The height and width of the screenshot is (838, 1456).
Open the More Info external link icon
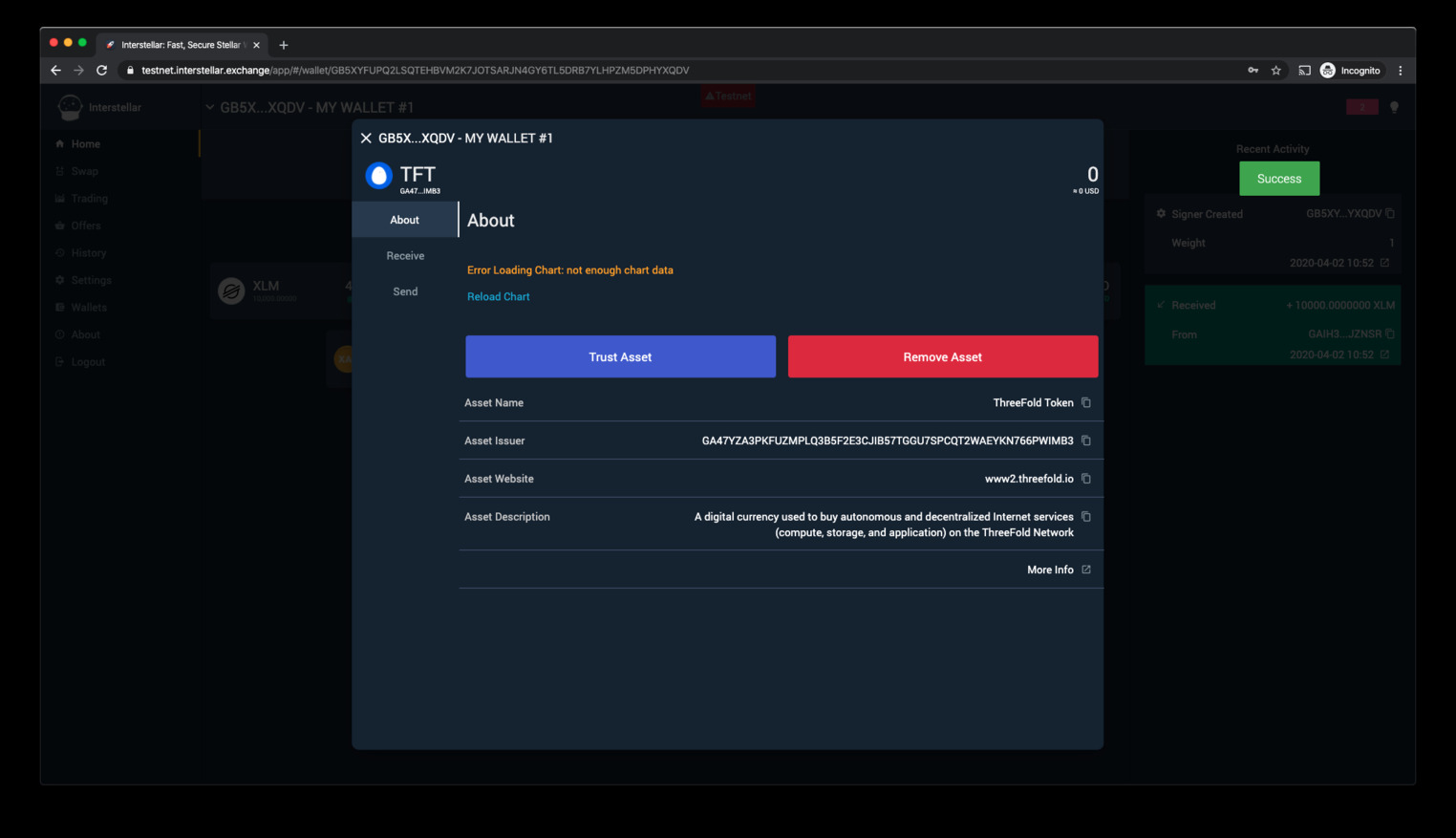click(x=1086, y=569)
